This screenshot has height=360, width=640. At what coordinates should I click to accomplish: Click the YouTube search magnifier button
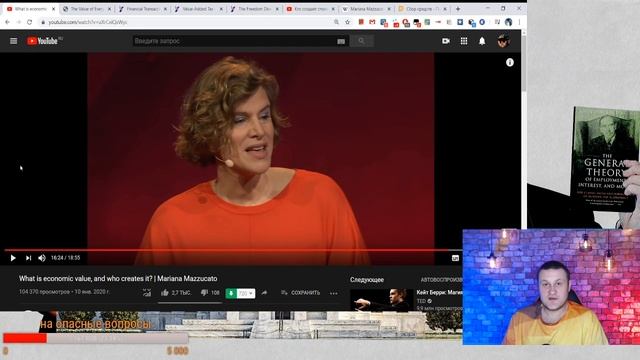click(x=361, y=41)
